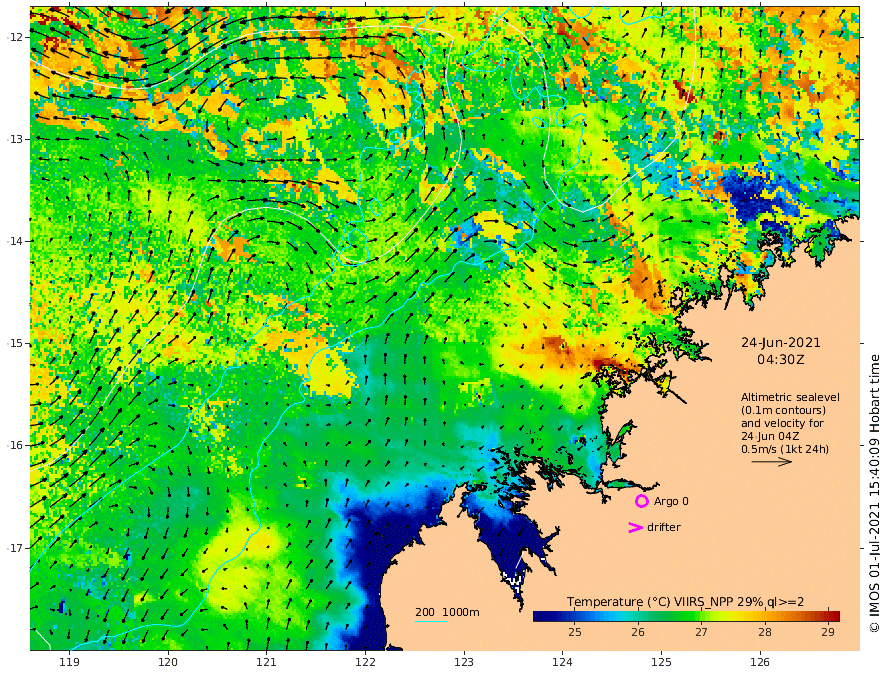Click the 28 tick label on colorbar
The width and height of the screenshot is (880, 680).
764,632
